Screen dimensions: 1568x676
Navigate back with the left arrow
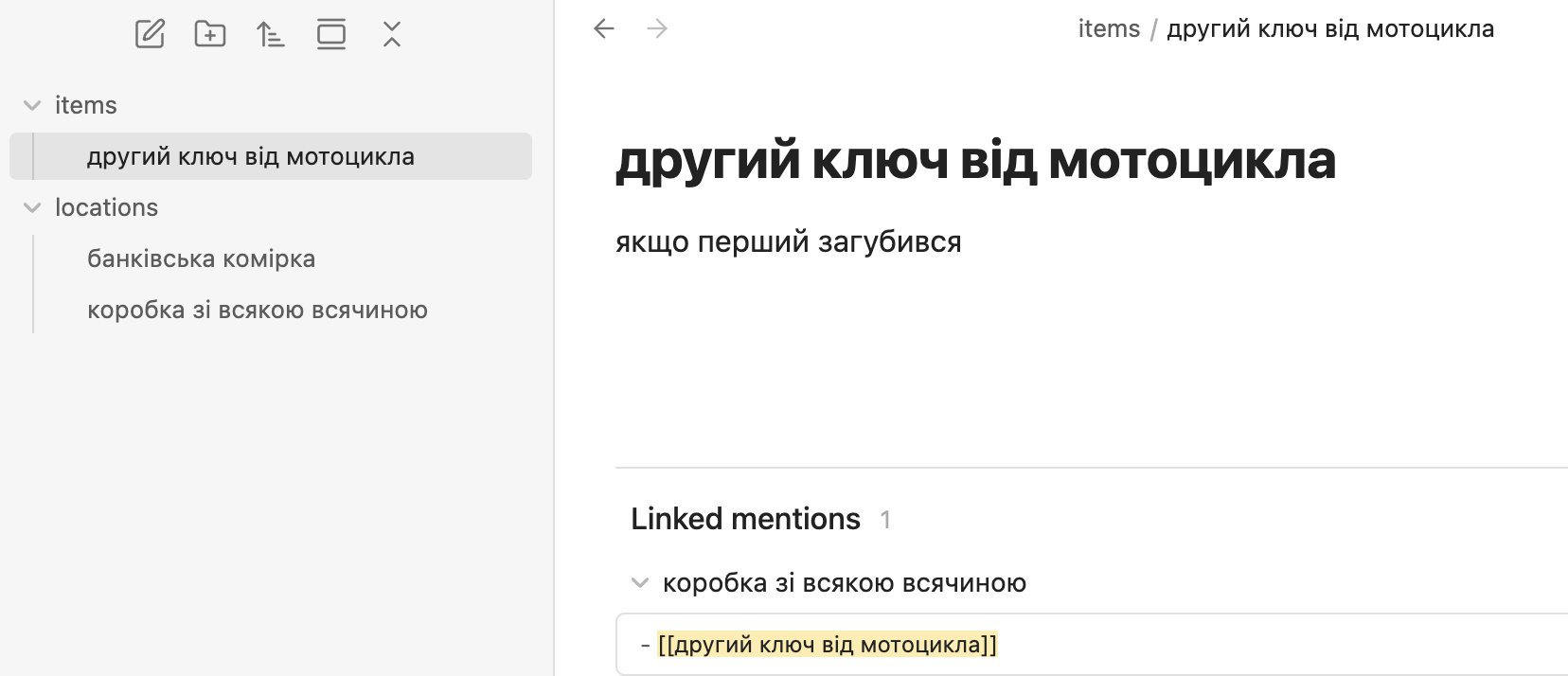point(604,28)
